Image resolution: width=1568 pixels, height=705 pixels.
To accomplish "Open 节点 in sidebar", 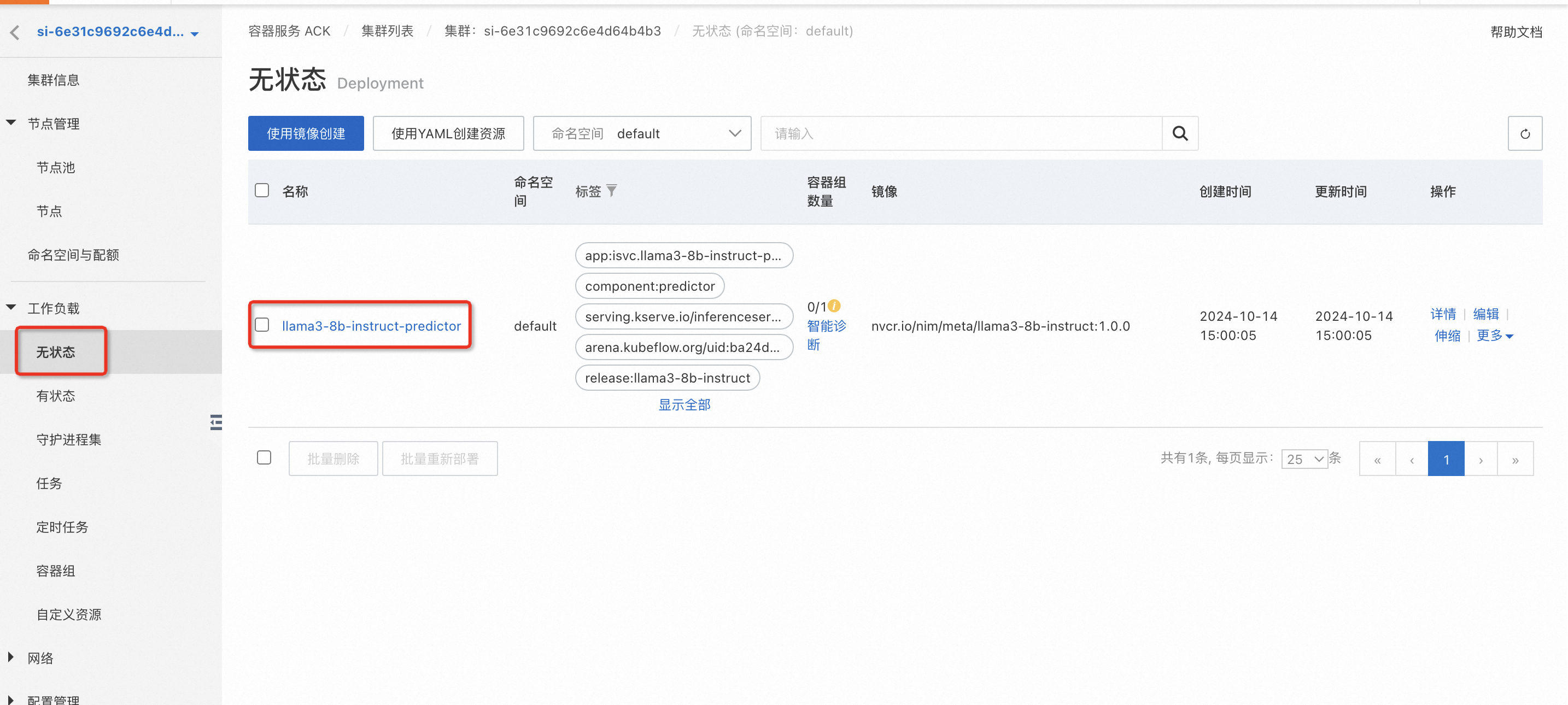I will tap(49, 211).
